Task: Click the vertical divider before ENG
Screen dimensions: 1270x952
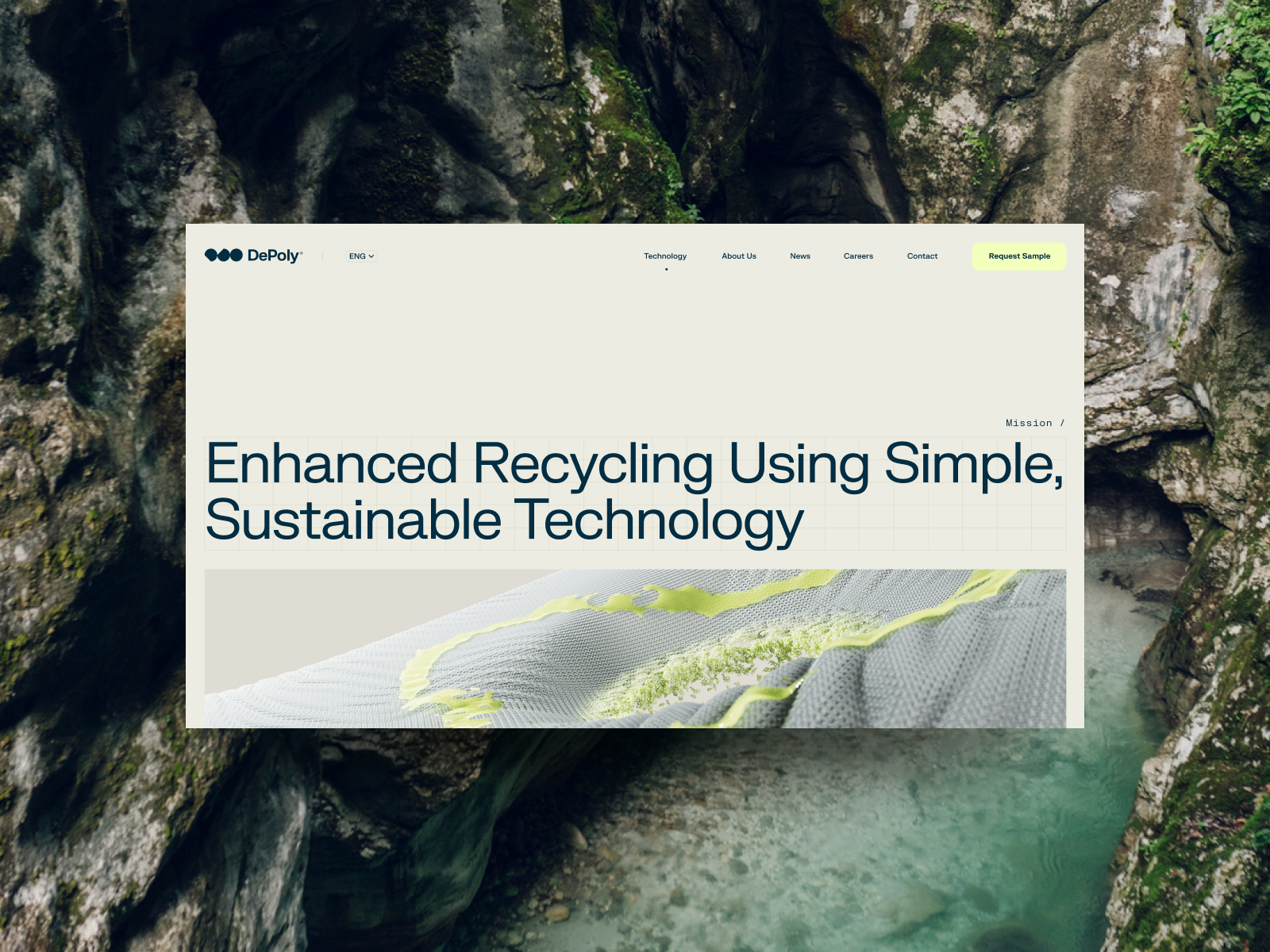Action: pyautogui.click(x=323, y=256)
